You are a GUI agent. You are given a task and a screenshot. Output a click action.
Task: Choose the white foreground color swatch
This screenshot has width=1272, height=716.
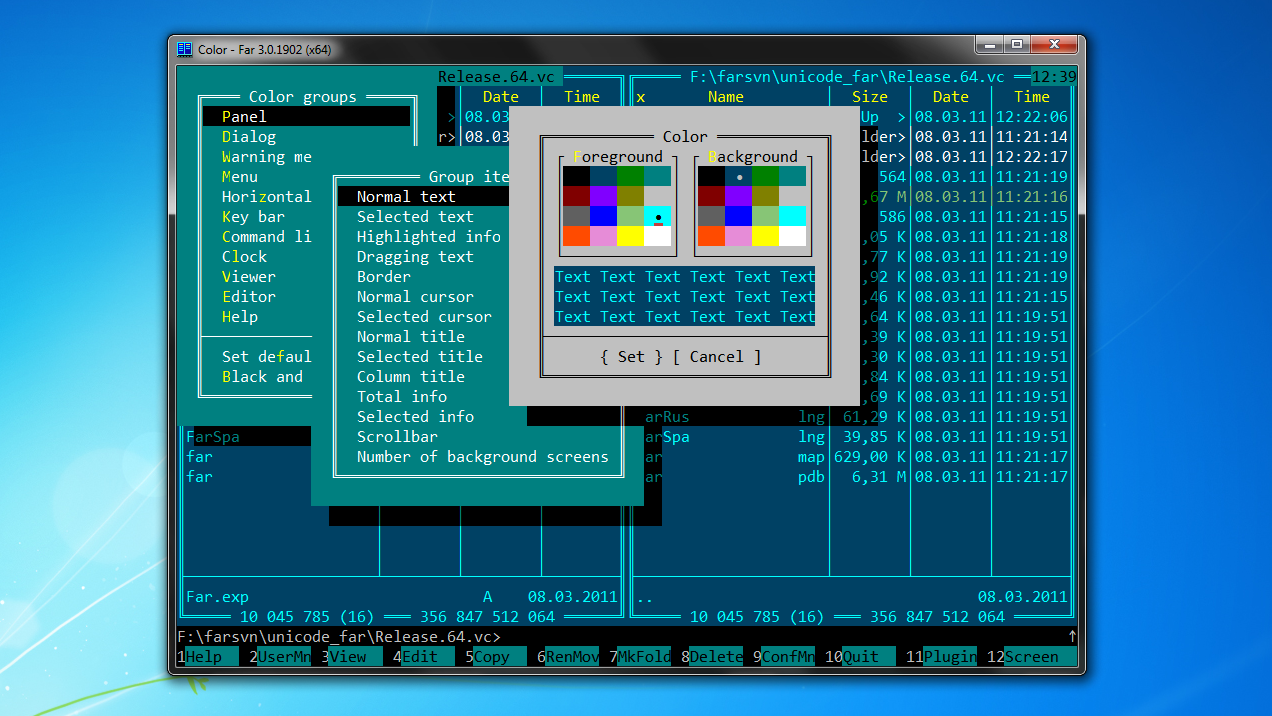pos(657,236)
